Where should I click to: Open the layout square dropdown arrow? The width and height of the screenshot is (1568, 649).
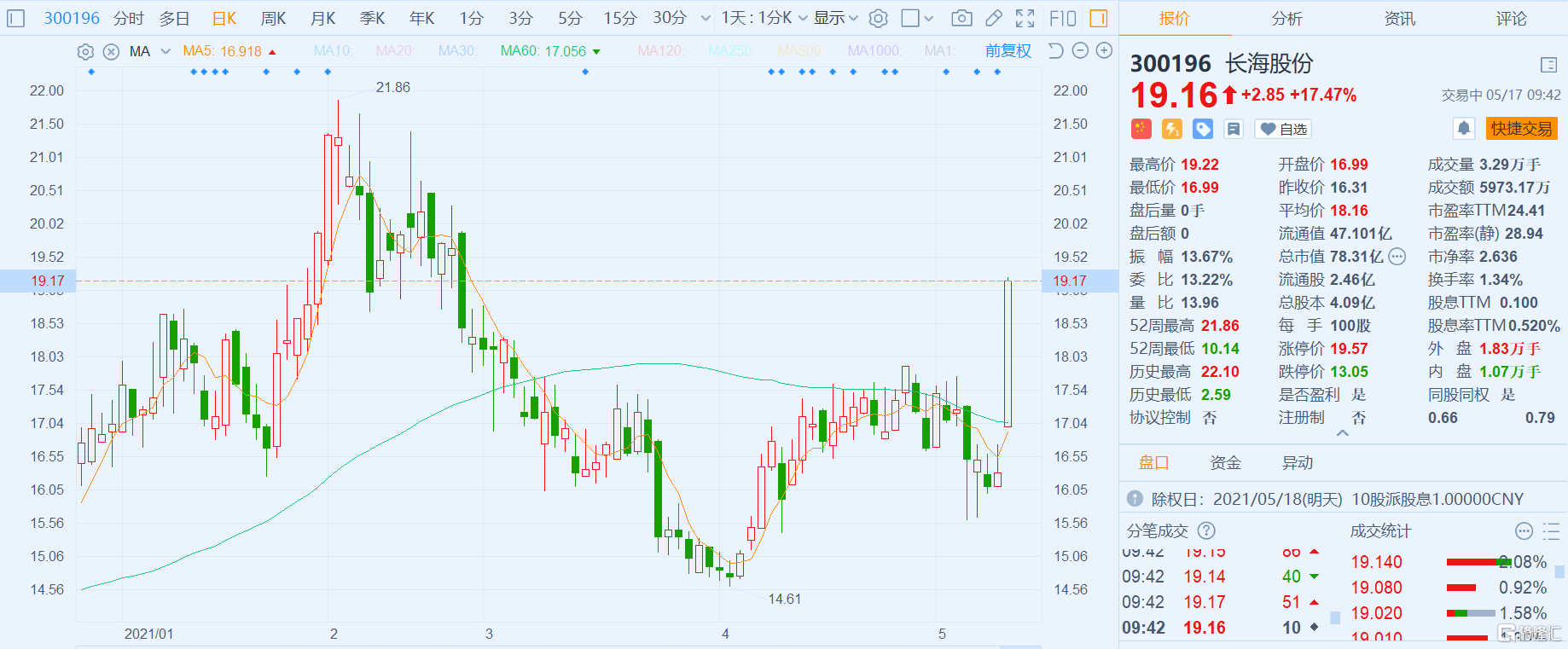[x=929, y=18]
